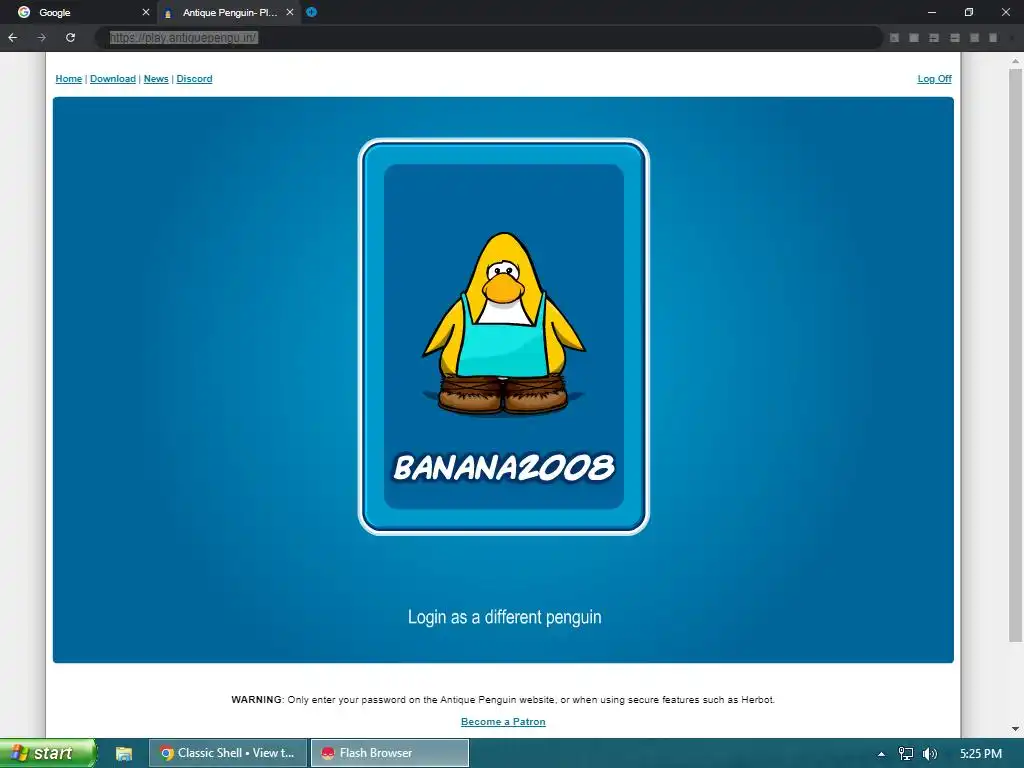
Task: Show hidden system tray icons
Action: coord(881,754)
